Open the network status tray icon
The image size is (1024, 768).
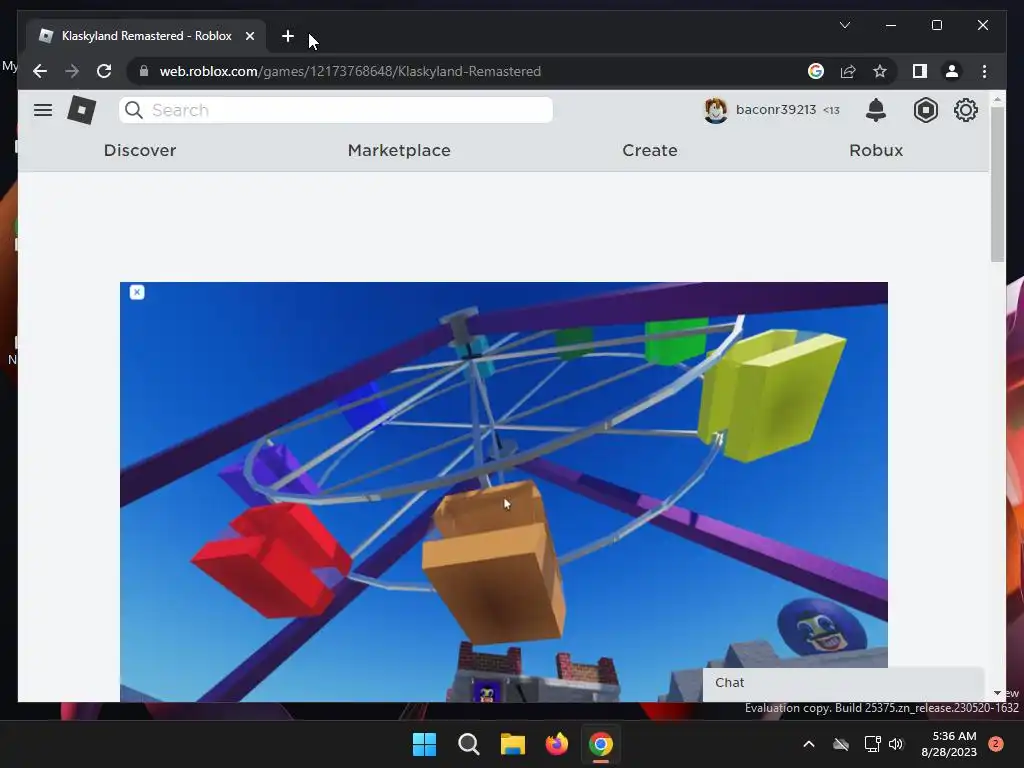[872, 744]
